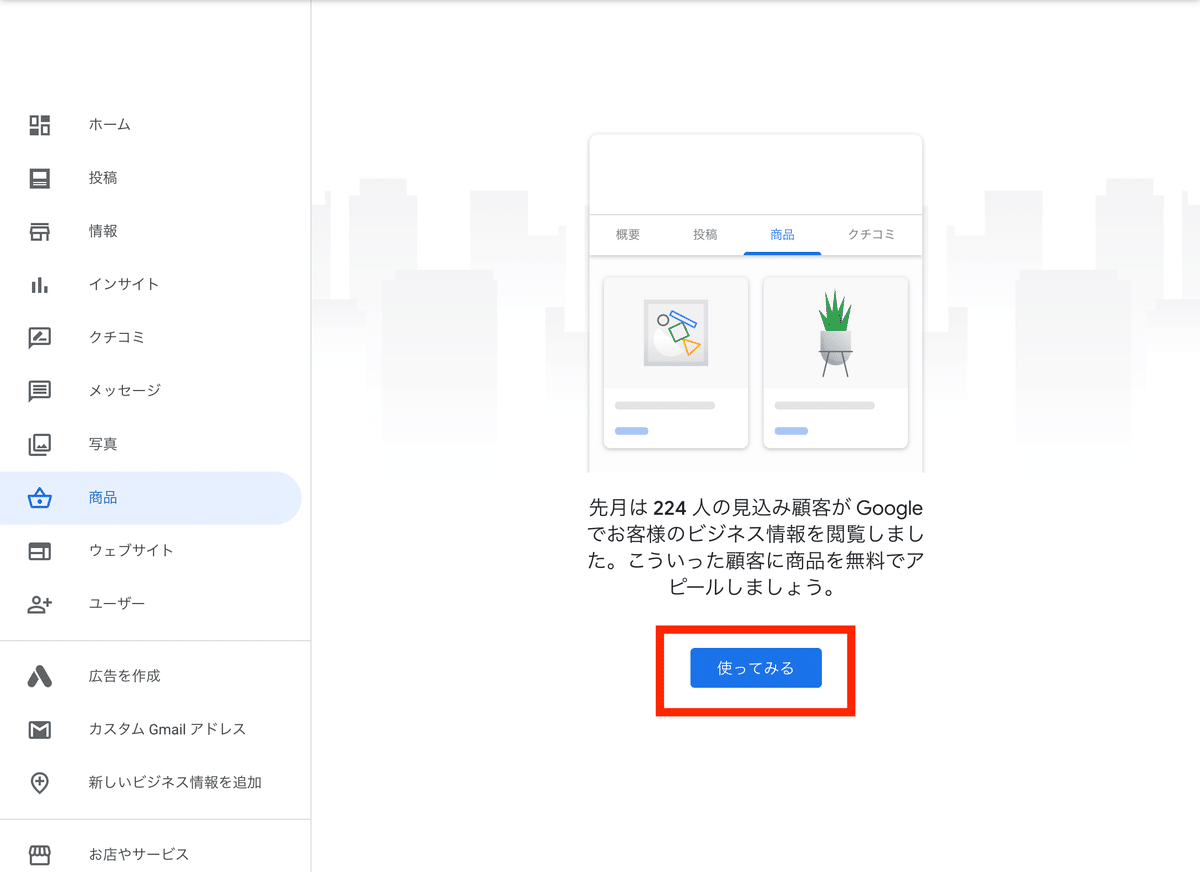
Task: Select 投稿 tab in preview card
Action: tap(705, 235)
